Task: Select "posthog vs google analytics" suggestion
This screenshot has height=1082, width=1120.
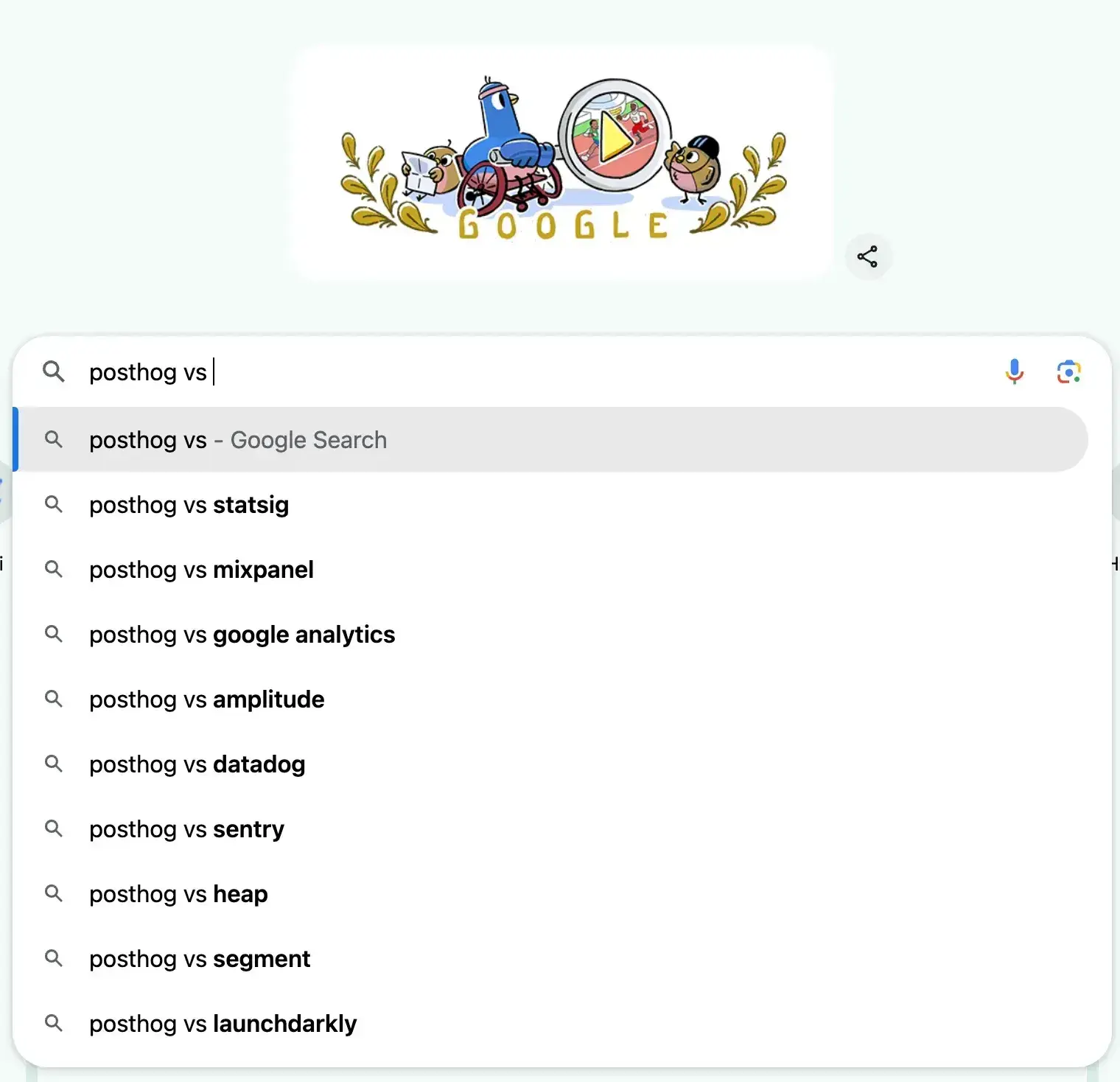Action: (242, 635)
